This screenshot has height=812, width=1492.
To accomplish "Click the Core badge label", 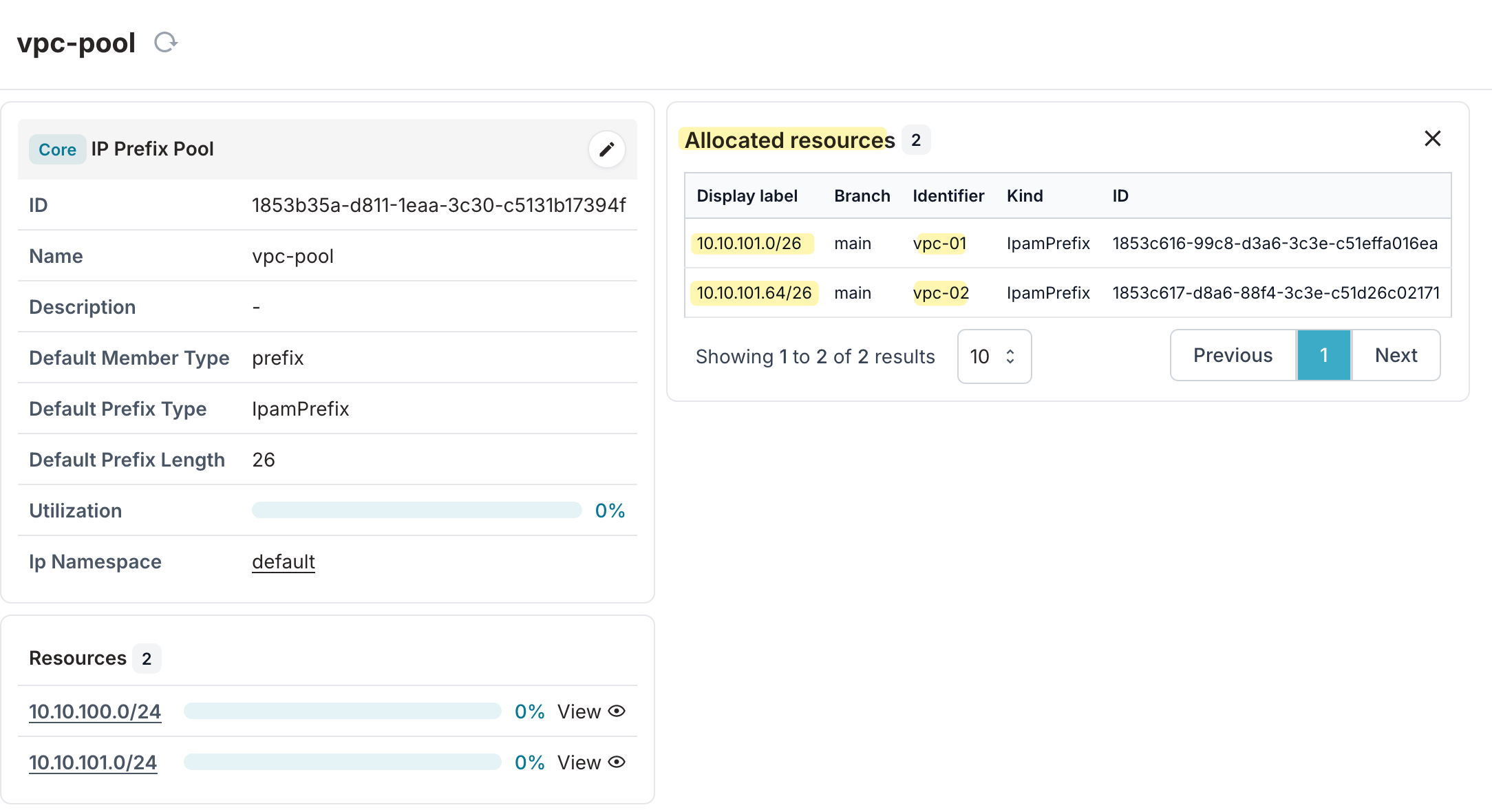I will pos(57,149).
